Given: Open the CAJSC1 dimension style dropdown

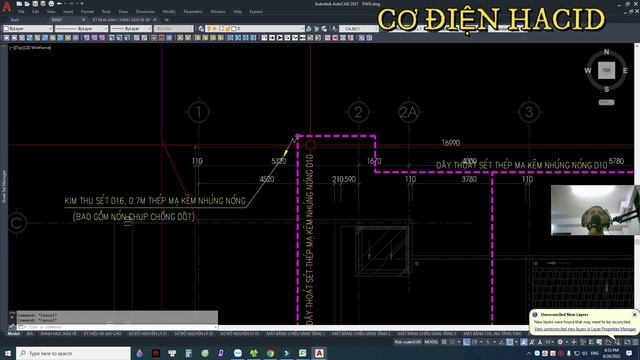Looking at the screenshot, I should [x=359, y=29].
